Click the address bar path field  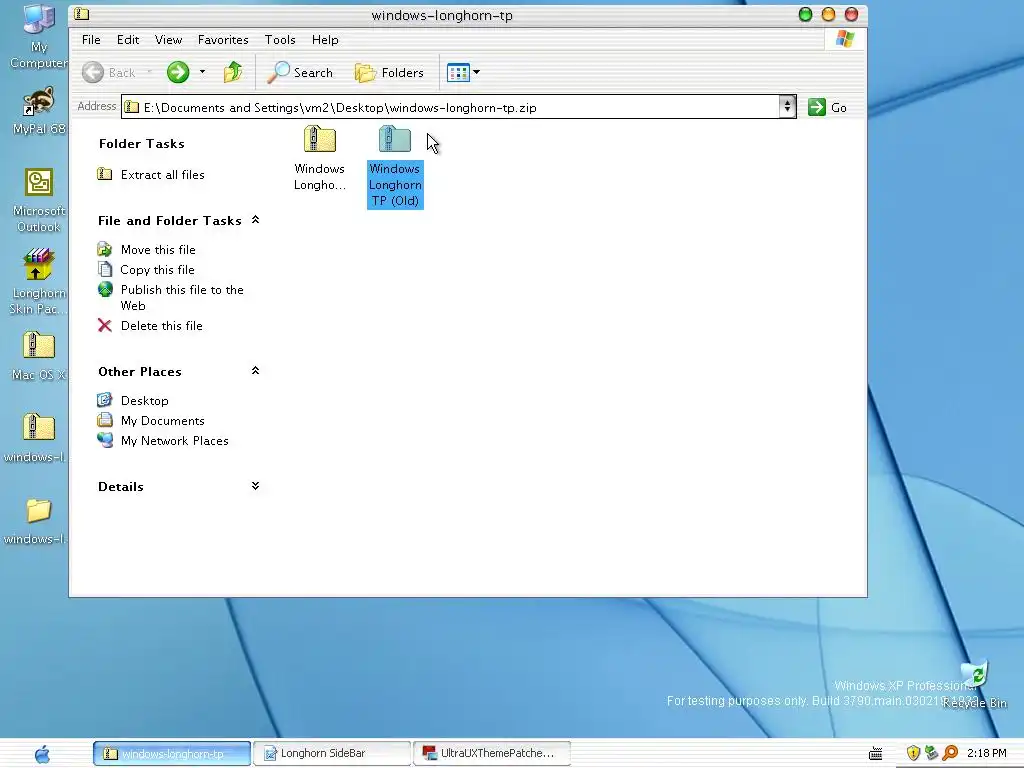click(451, 108)
